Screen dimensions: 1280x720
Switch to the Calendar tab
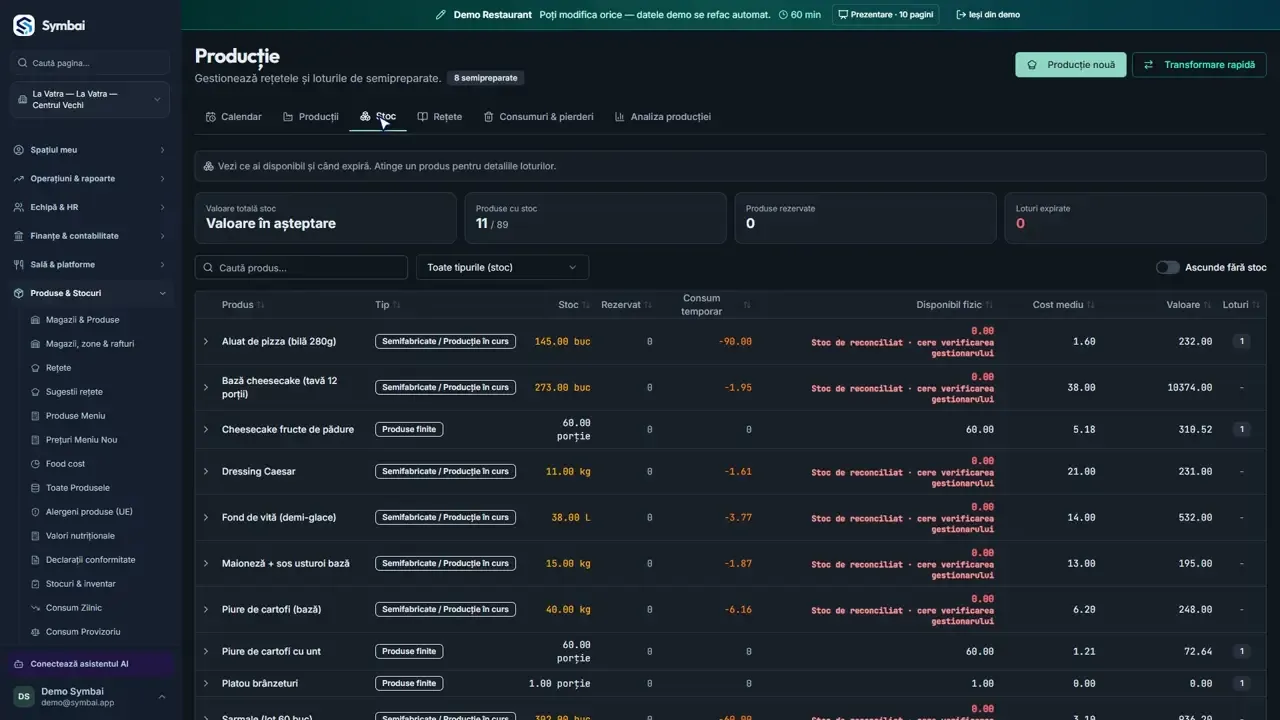point(234,117)
